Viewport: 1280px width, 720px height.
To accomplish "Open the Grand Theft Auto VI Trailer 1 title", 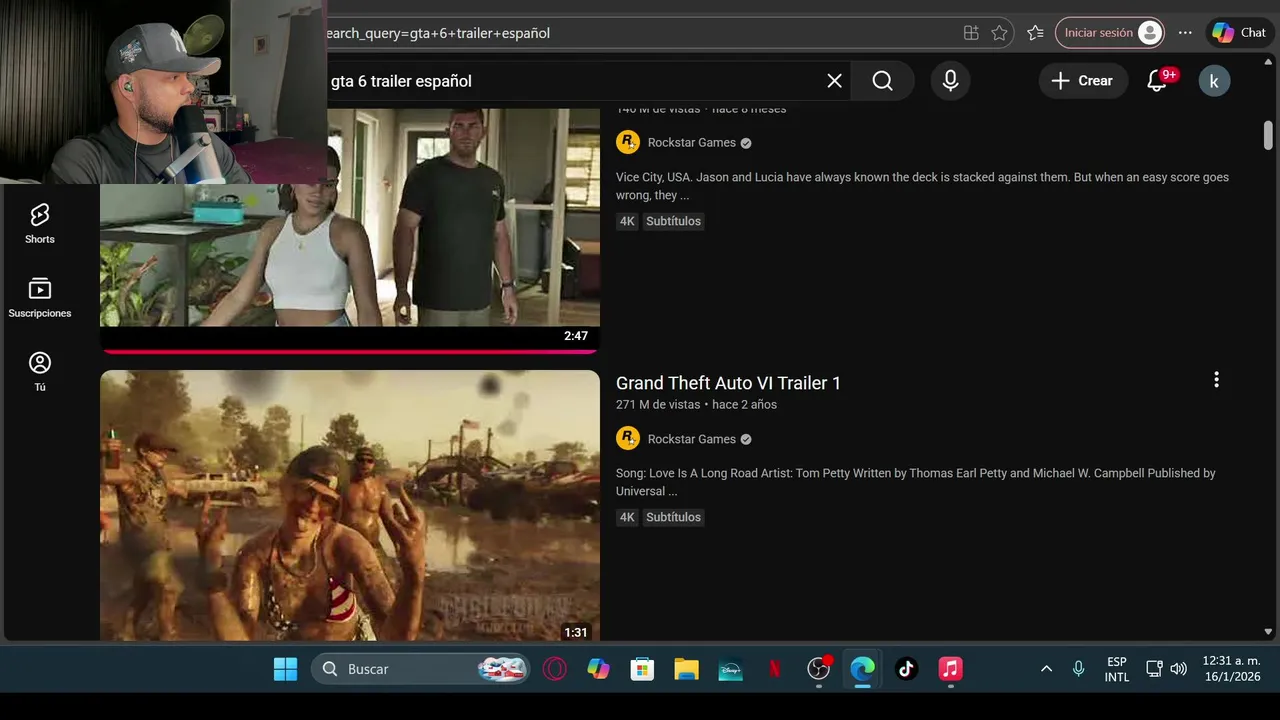I will coord(728,383).
